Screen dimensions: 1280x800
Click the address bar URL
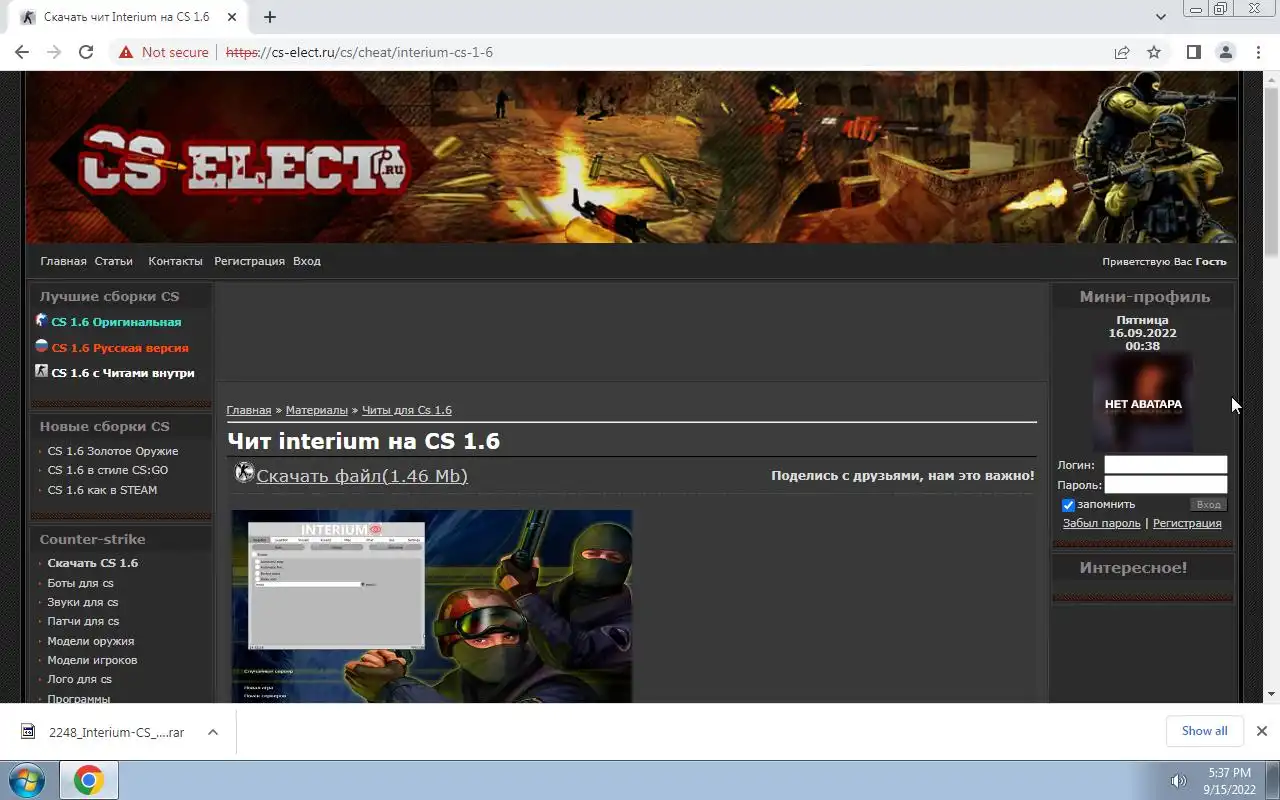[x=359, y=52]
